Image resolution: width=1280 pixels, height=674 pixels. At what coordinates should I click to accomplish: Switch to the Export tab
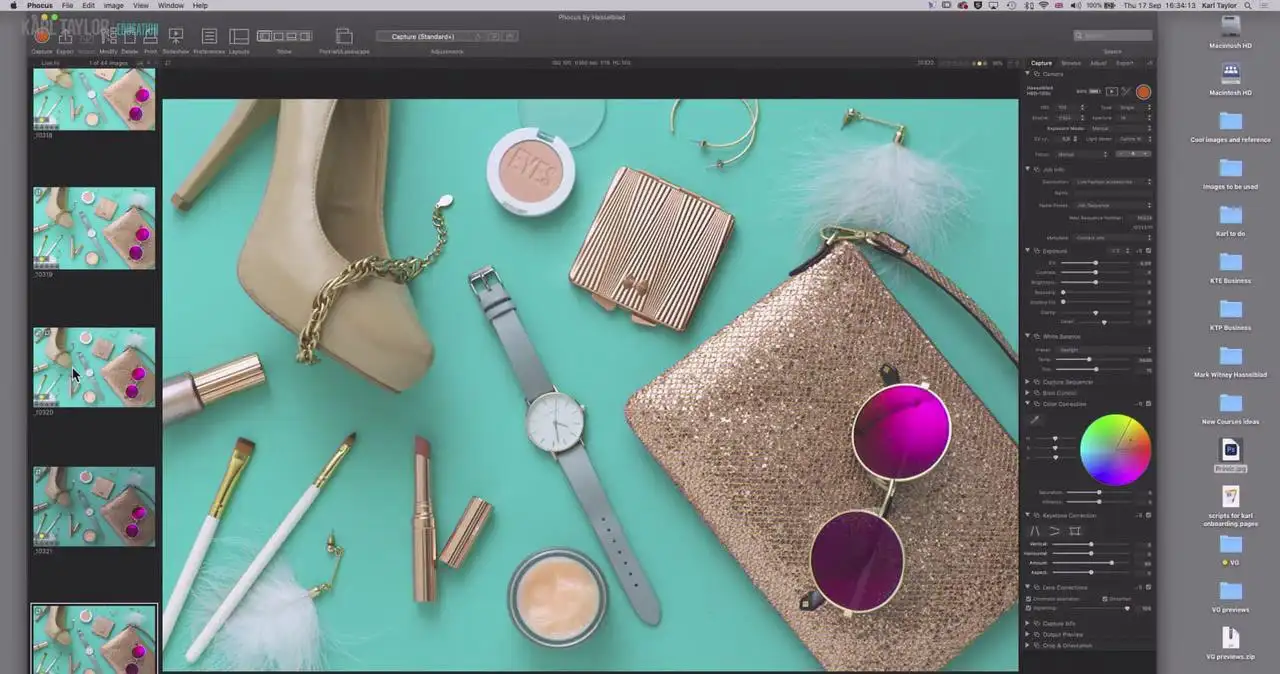[1125, 63]
